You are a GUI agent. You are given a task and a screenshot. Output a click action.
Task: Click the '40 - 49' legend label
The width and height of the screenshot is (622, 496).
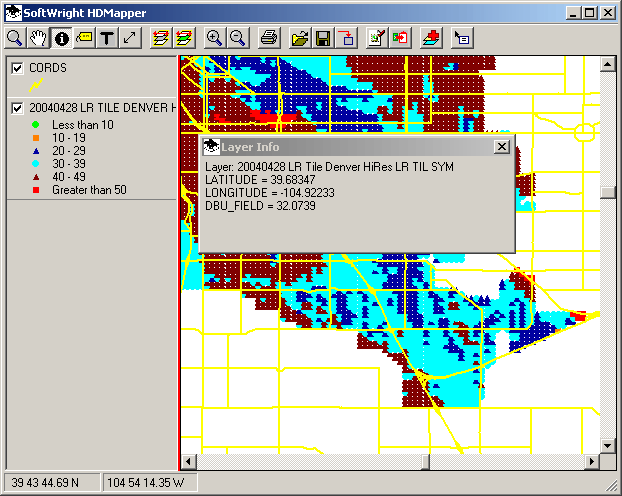pos(69,177)
